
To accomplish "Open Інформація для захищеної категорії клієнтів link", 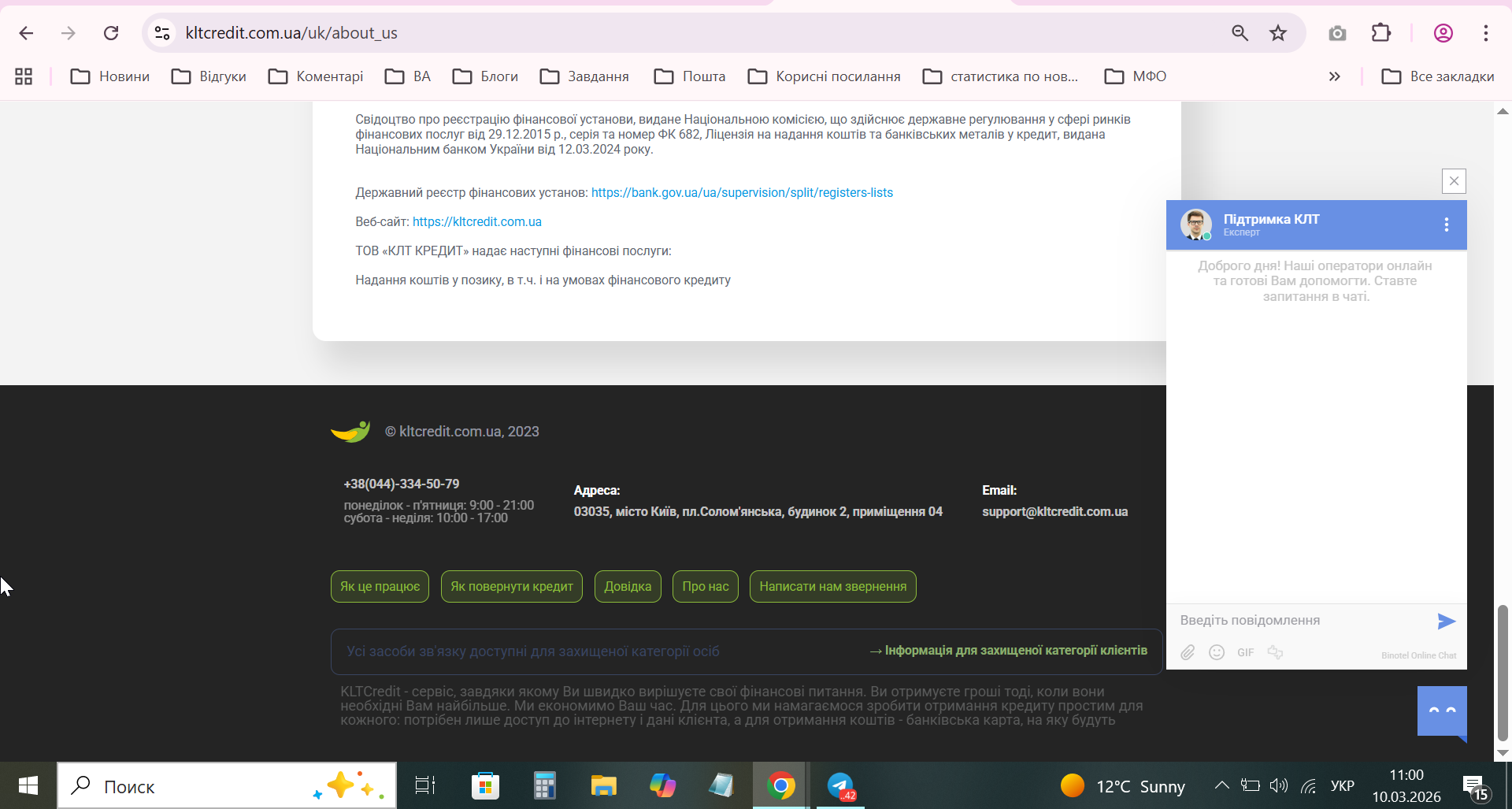I will [1009, 651].
